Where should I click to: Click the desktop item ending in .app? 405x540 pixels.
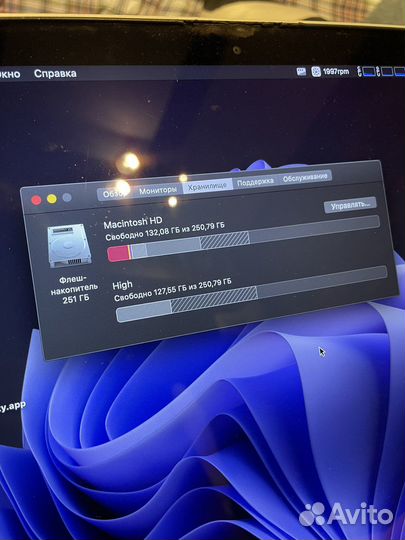[x=13, y=407]
